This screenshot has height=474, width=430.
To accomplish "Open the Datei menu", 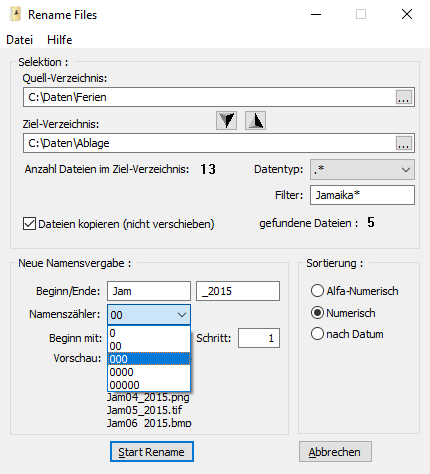I will [19, 40].
